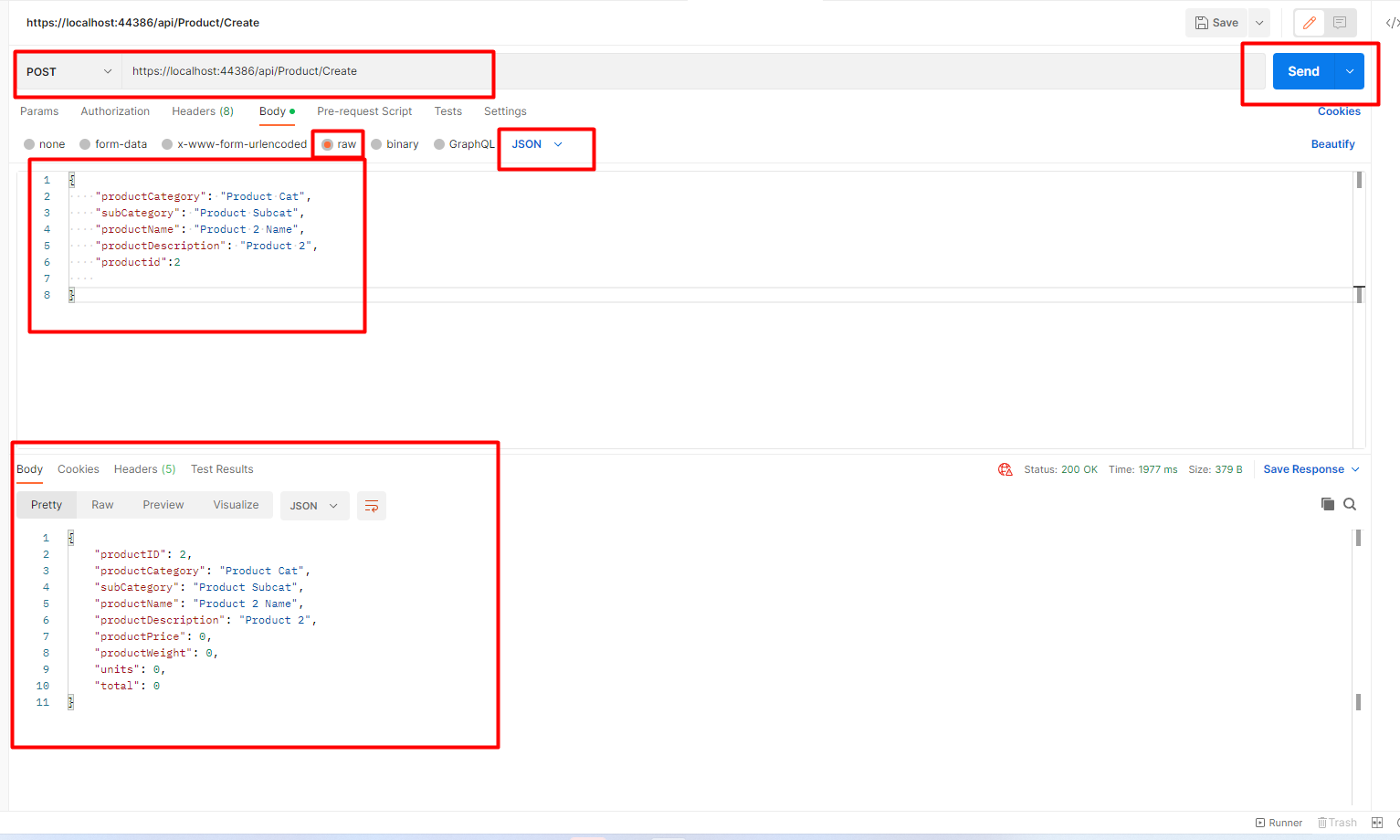This screenshot has width=1400, height=840.
Task: Open the response Body tab
Action: 30,469
